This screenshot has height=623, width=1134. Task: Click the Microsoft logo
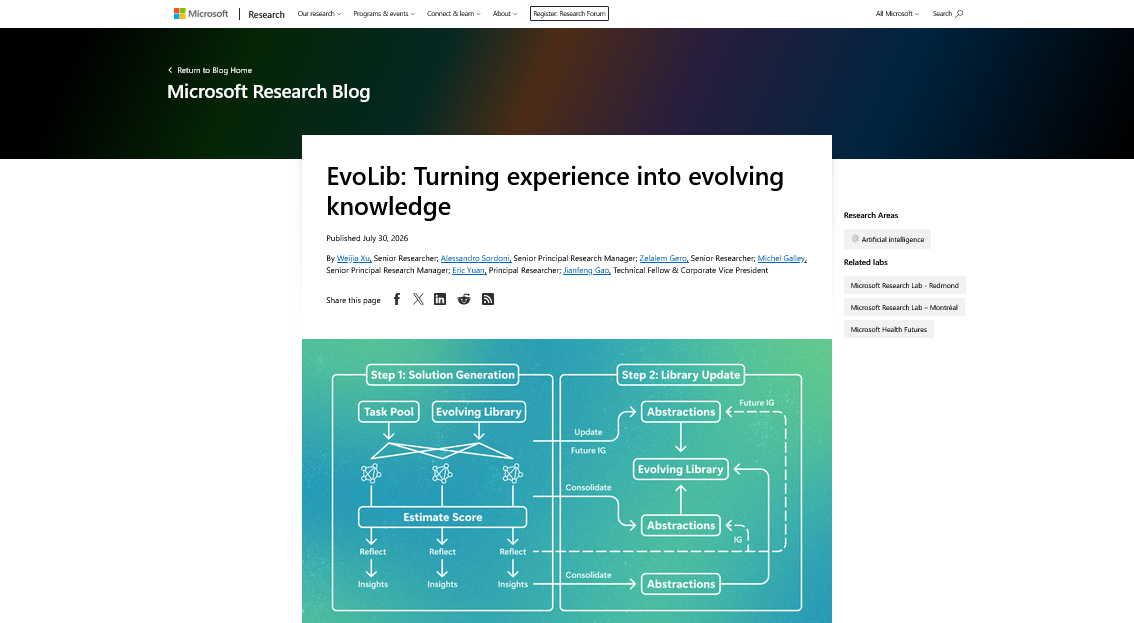click(x=200, y=14)
